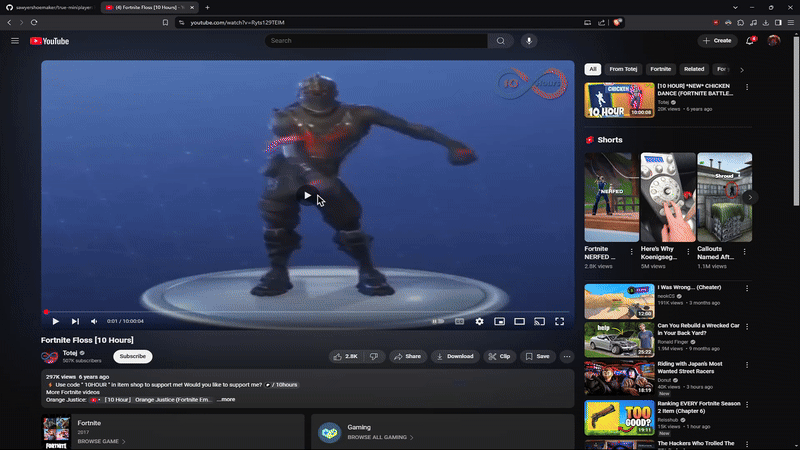
Task: Start voice search with the microphone
Action: click(529, 41)
